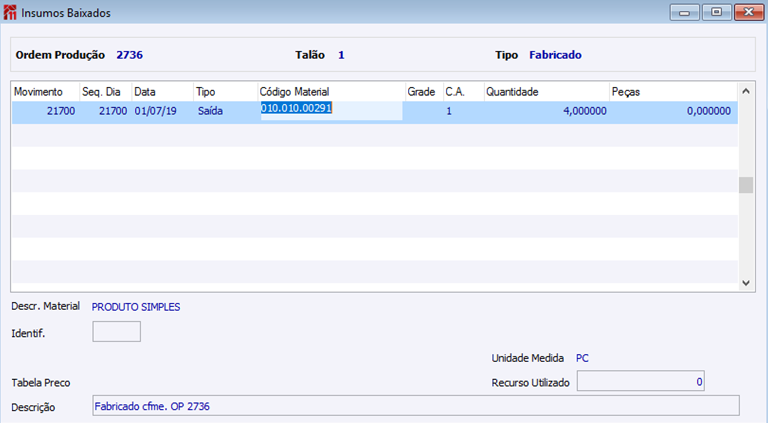
Task: Focus the Recurso Utilizado field
Action: pyautogui.click(x=641, y=381)
